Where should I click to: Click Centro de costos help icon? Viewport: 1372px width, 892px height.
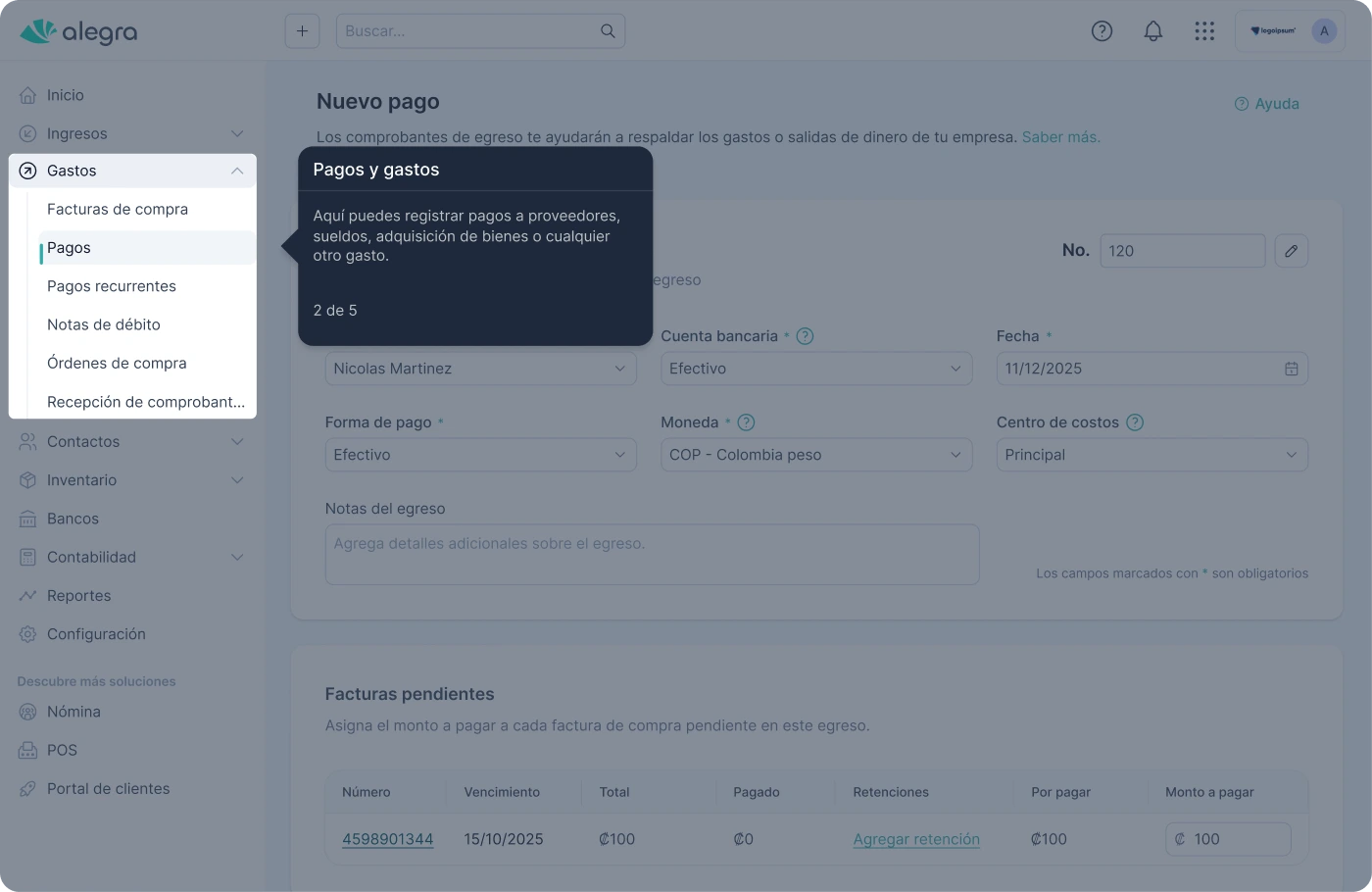(1135, 422)
